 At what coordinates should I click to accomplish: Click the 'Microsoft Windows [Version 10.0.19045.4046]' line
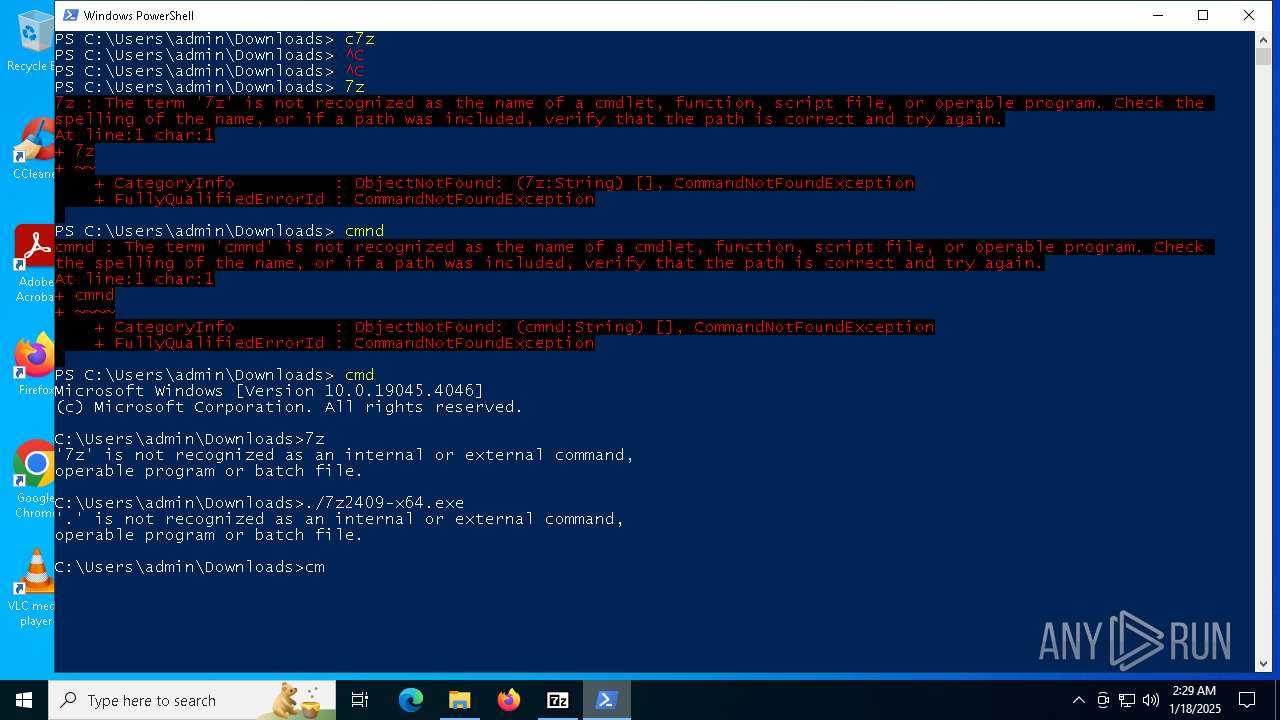[269, 391]
